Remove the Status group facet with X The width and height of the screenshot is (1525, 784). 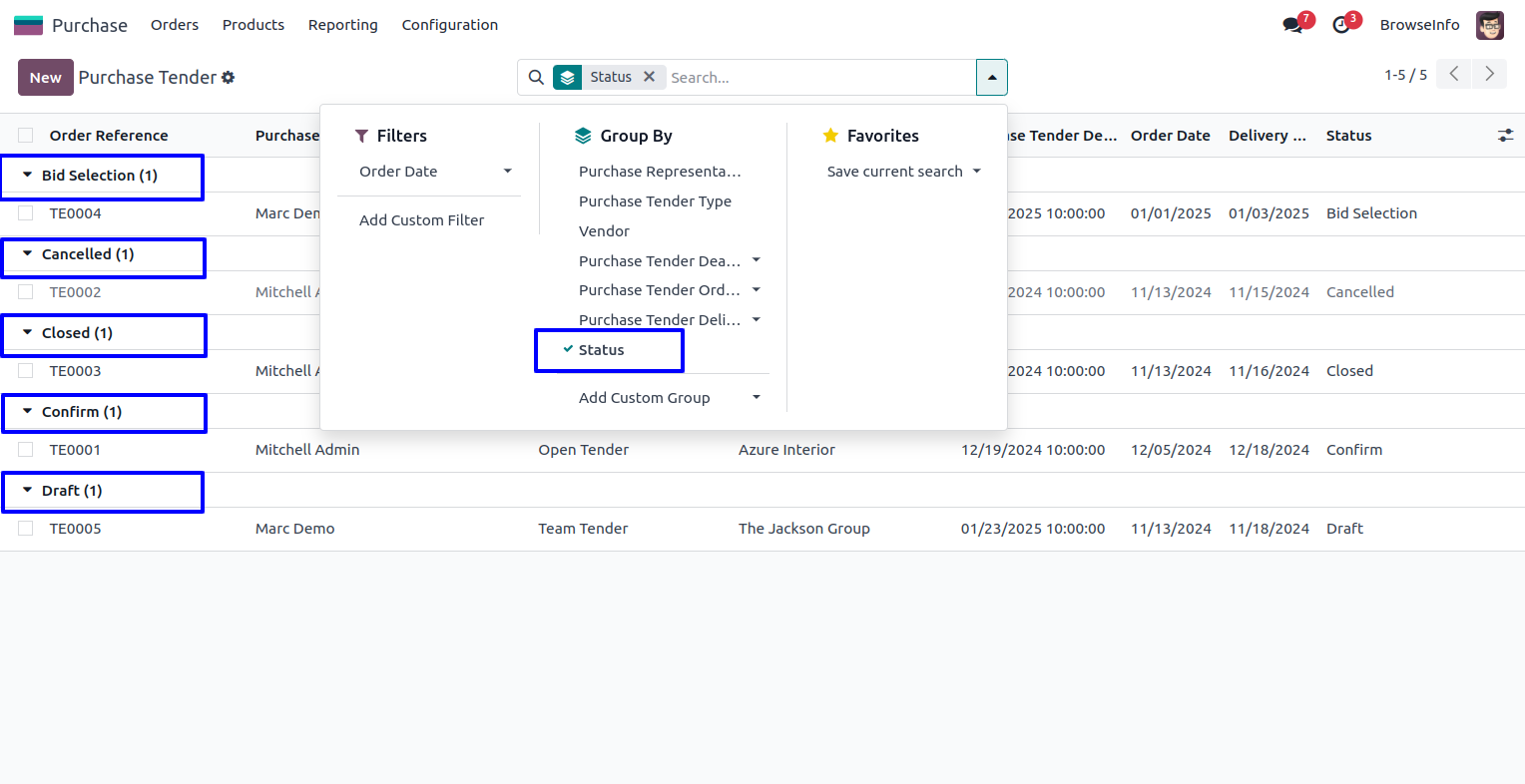point(649,77)
